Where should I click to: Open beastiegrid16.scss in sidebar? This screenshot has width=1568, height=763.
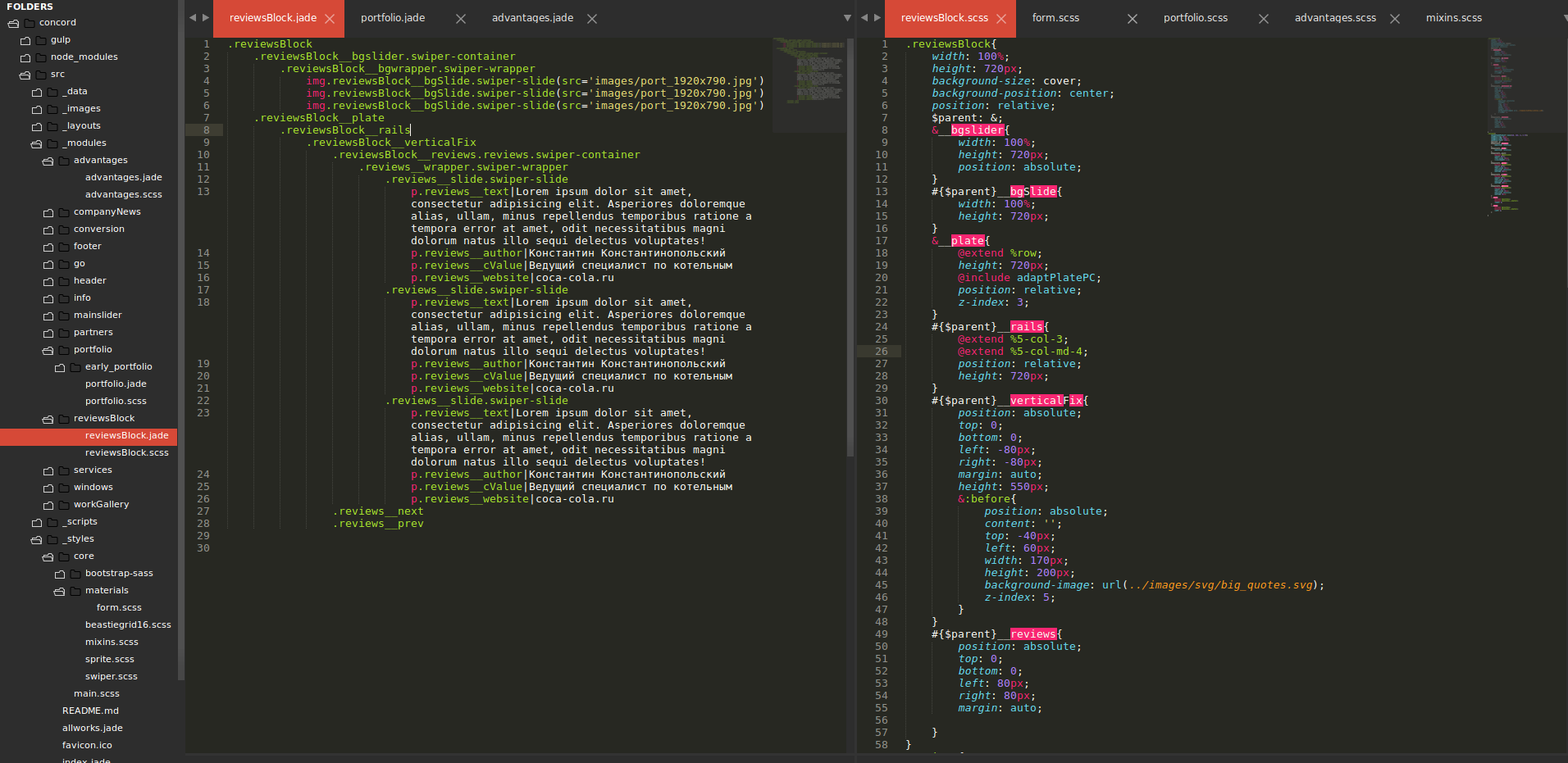tap(128, 624)
